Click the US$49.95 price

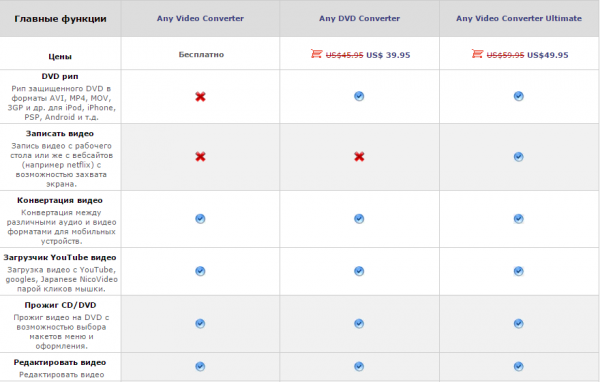click(548, 55)
